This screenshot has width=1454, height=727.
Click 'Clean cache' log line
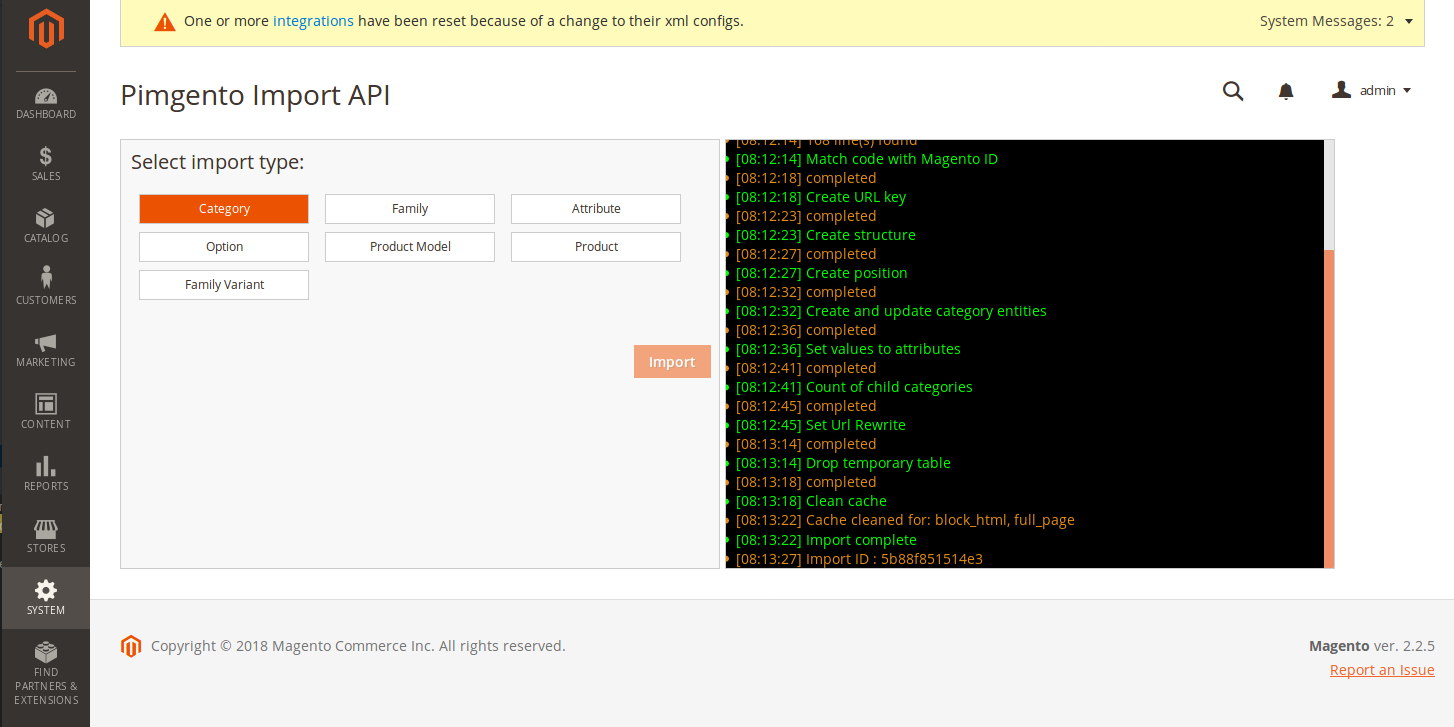click(x=811, y=501)
